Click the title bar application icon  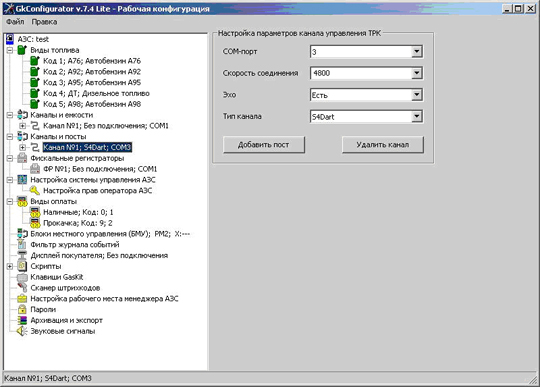[9, 9]
